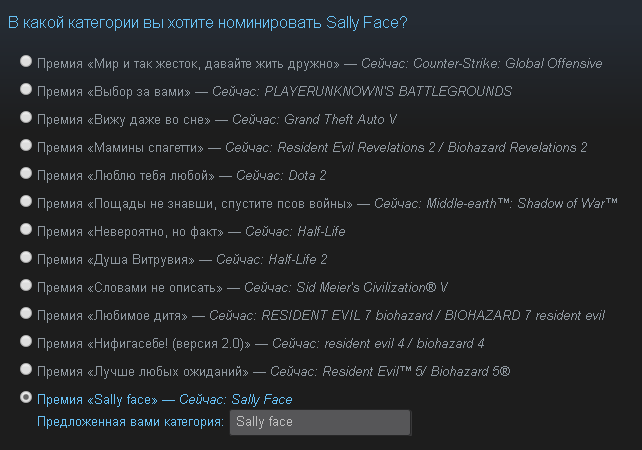Choose the «Любимое дитя» award radio button
The width and height of the screenshot is (642, 450).
point(26,313)
